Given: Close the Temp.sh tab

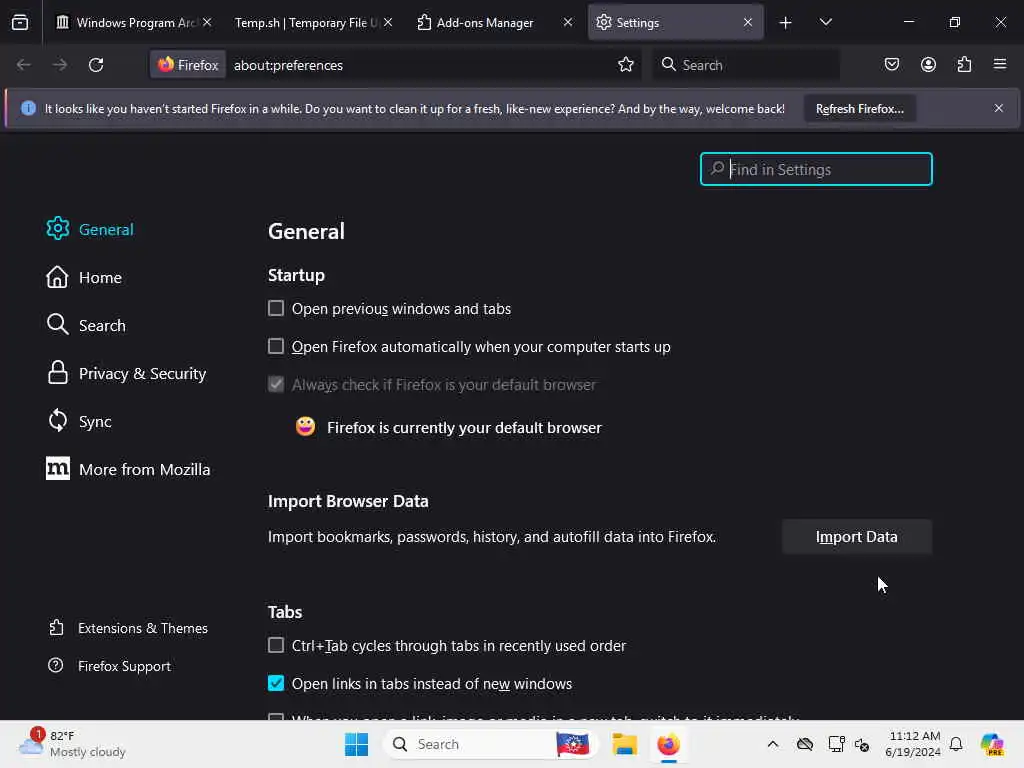Looking at the screenshot, I should point(388,22).
